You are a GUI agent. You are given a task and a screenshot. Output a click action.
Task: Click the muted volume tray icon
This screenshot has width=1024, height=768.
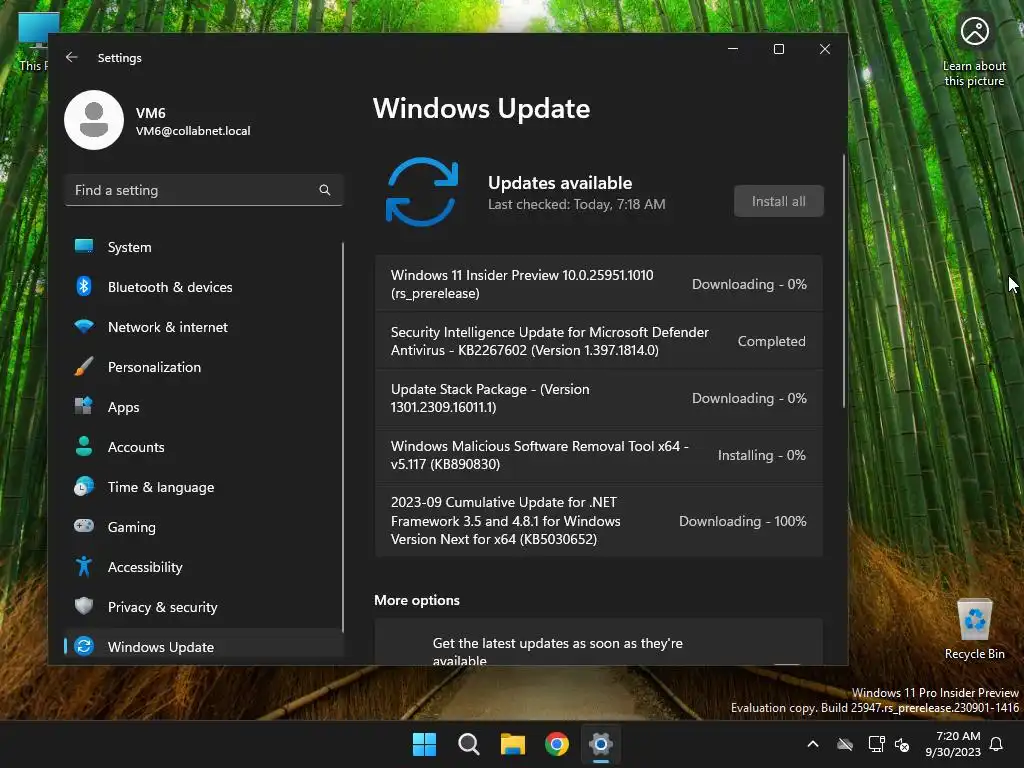902,744
